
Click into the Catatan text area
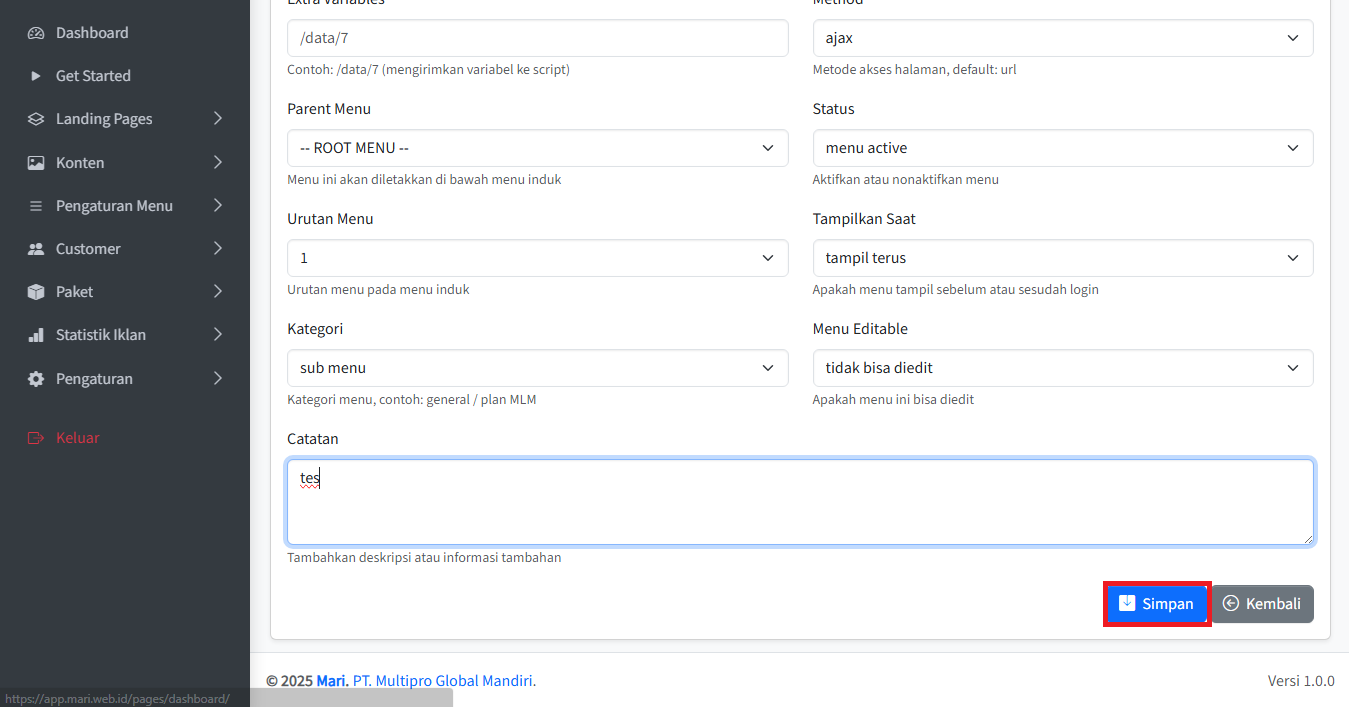pyautogui.click(x=800, y=502)
